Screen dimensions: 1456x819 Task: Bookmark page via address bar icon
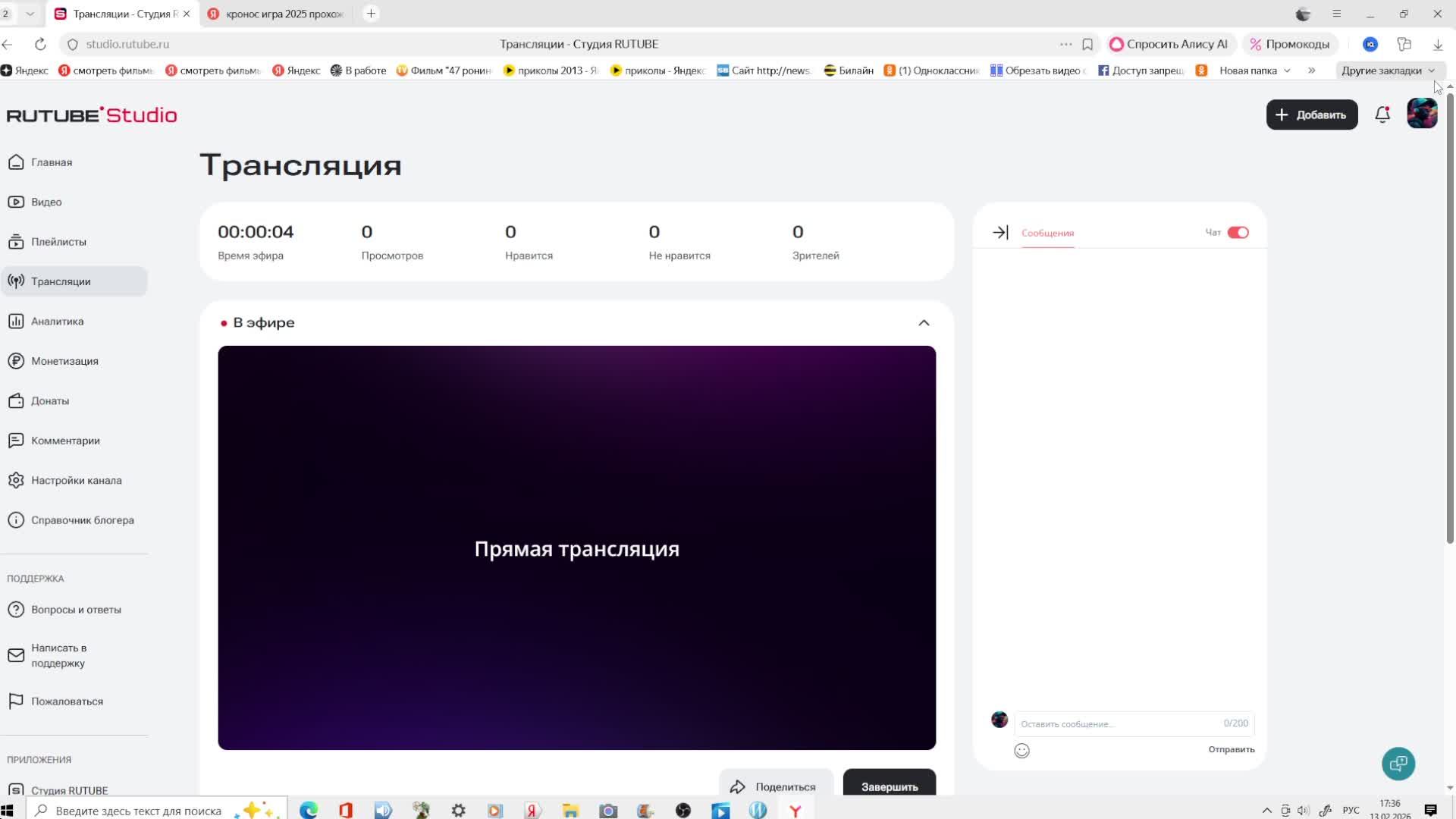tap(1087, 44)
